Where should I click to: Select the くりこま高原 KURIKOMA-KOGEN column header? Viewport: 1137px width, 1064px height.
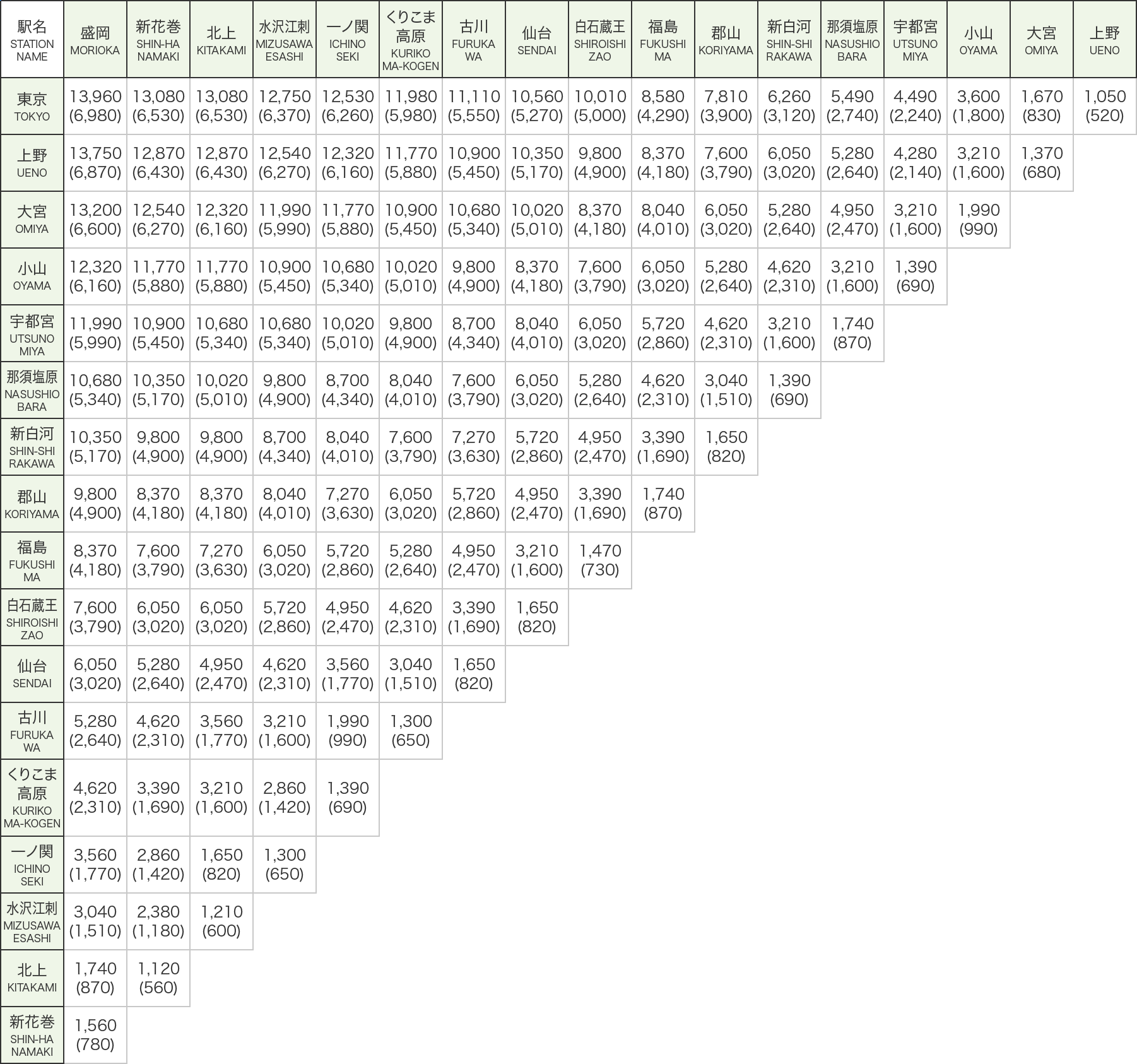point(411,39)
